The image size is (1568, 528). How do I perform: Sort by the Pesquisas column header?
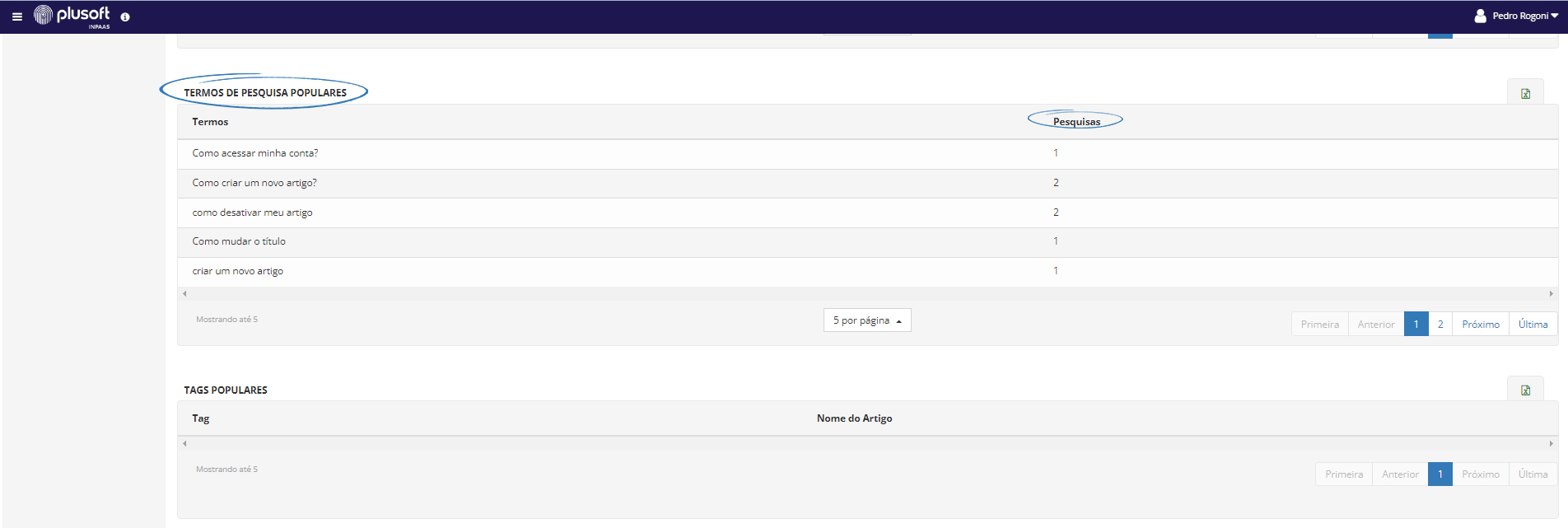point(1076,122)
